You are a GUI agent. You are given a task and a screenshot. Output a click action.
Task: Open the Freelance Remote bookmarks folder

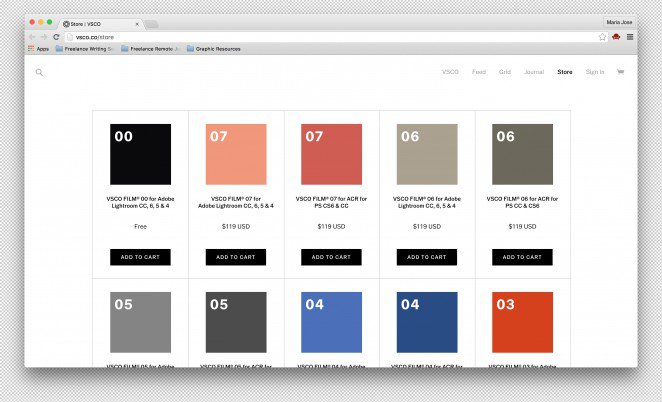151,49
